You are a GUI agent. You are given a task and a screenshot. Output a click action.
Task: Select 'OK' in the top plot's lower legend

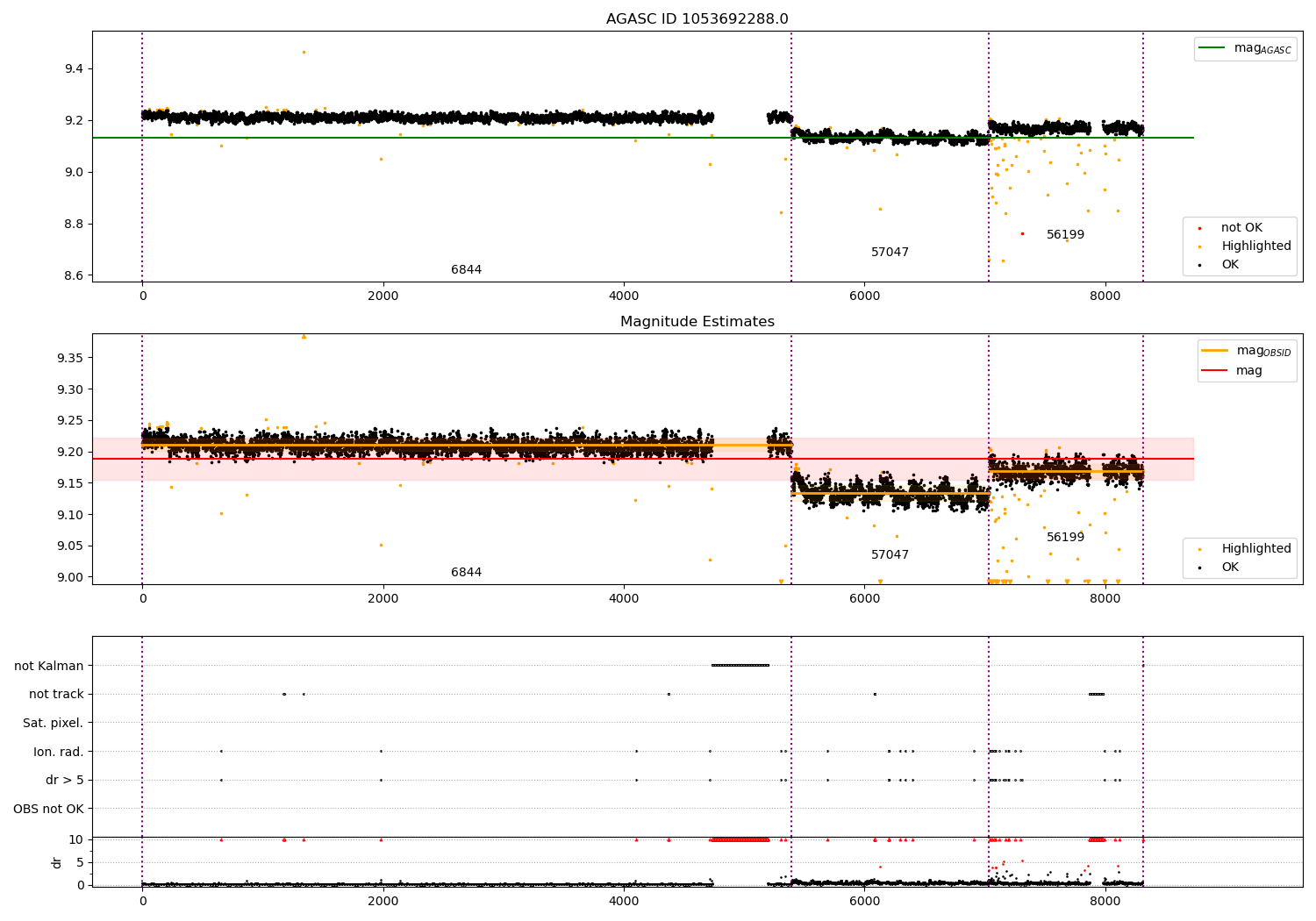point(1230,265)
